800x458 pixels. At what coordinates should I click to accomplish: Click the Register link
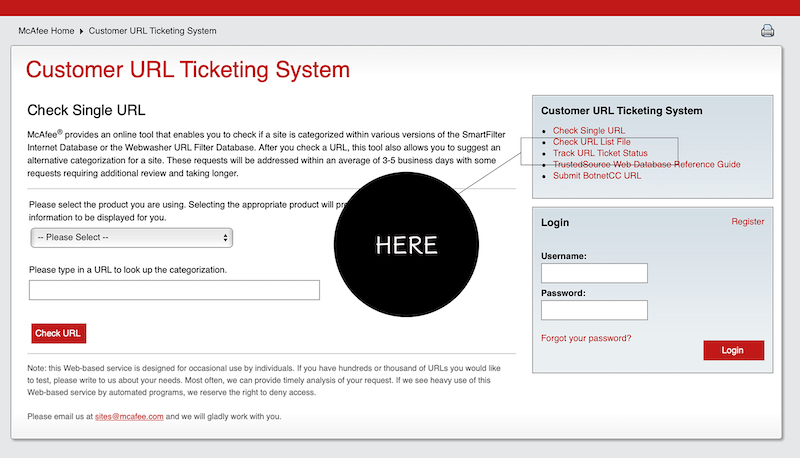[x=747, y=221]
